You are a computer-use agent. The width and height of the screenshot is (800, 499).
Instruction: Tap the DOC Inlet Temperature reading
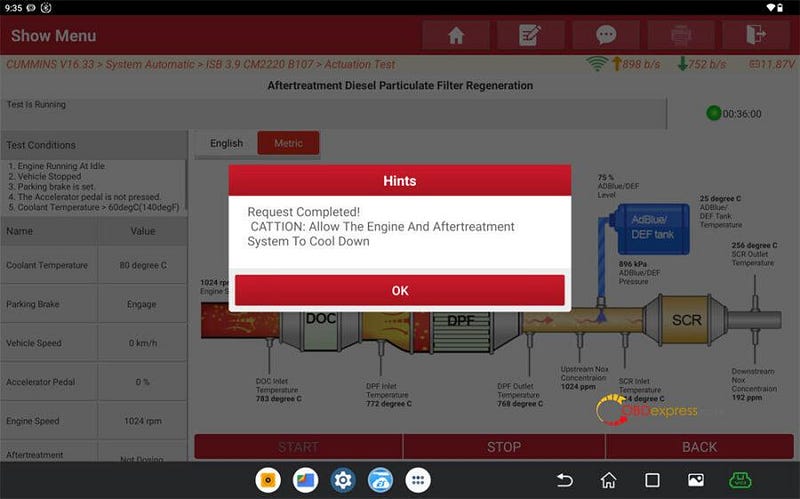tap(279, 390)
